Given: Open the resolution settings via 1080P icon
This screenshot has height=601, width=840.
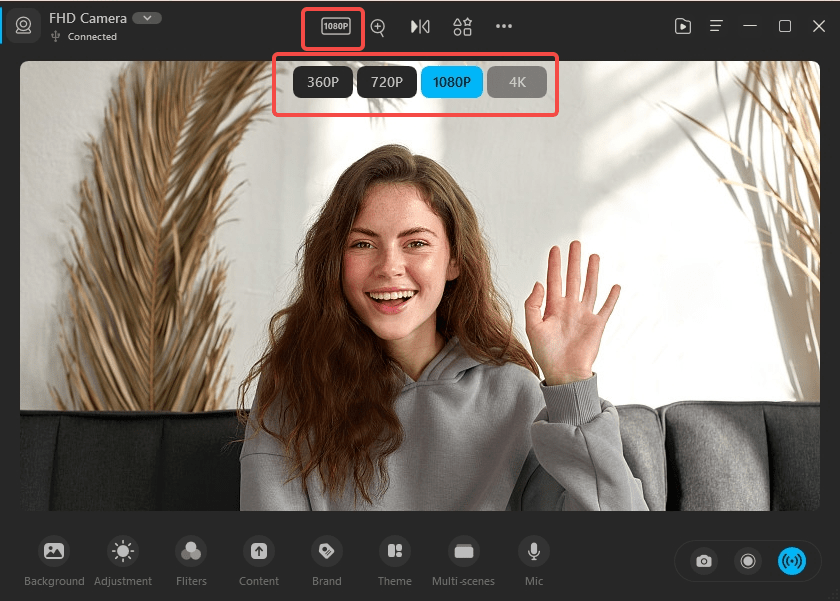Looking at the screenshot, I should point(333,27).
